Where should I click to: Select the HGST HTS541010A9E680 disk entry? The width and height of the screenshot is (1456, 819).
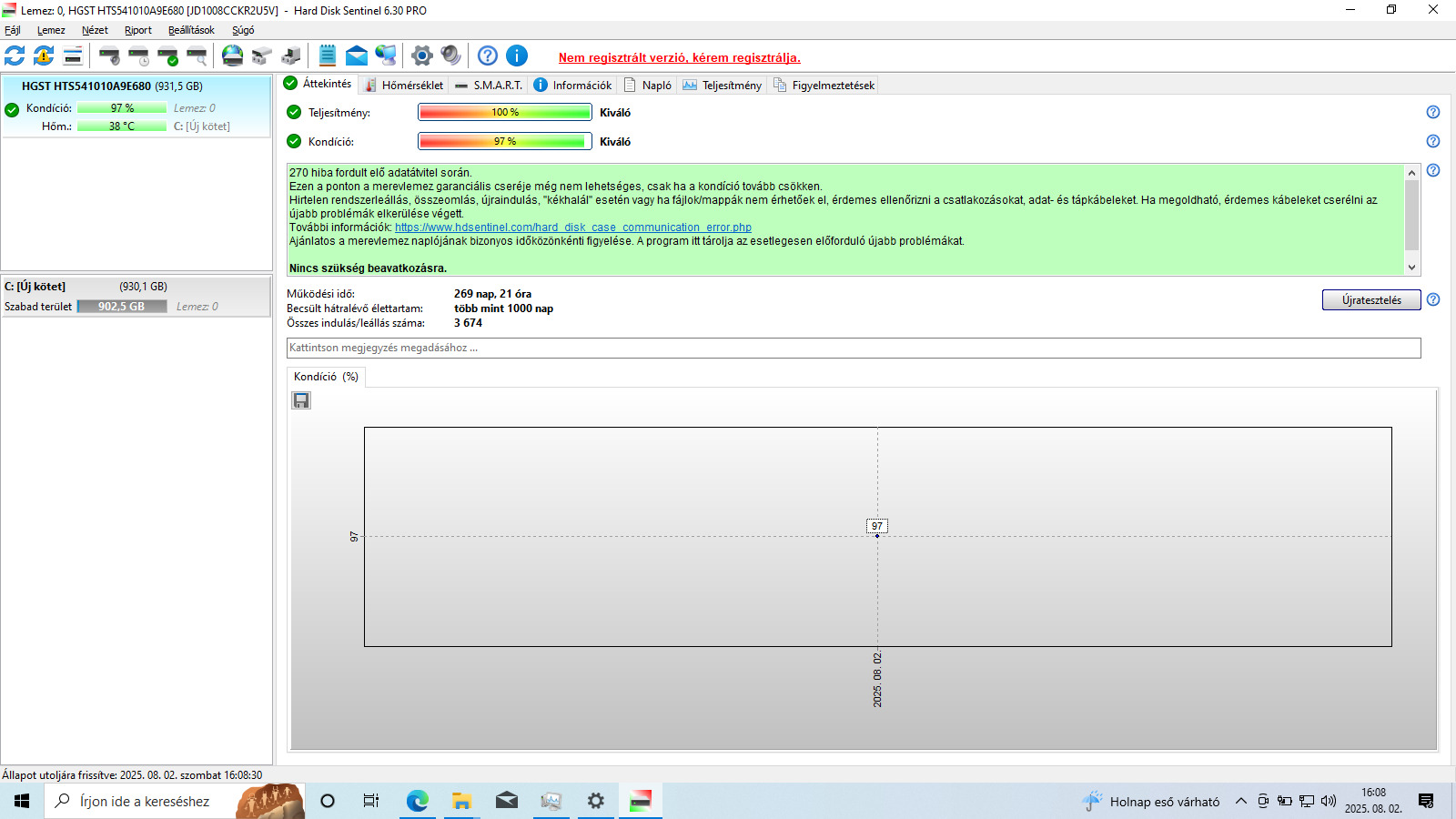(x=136, y=106)
